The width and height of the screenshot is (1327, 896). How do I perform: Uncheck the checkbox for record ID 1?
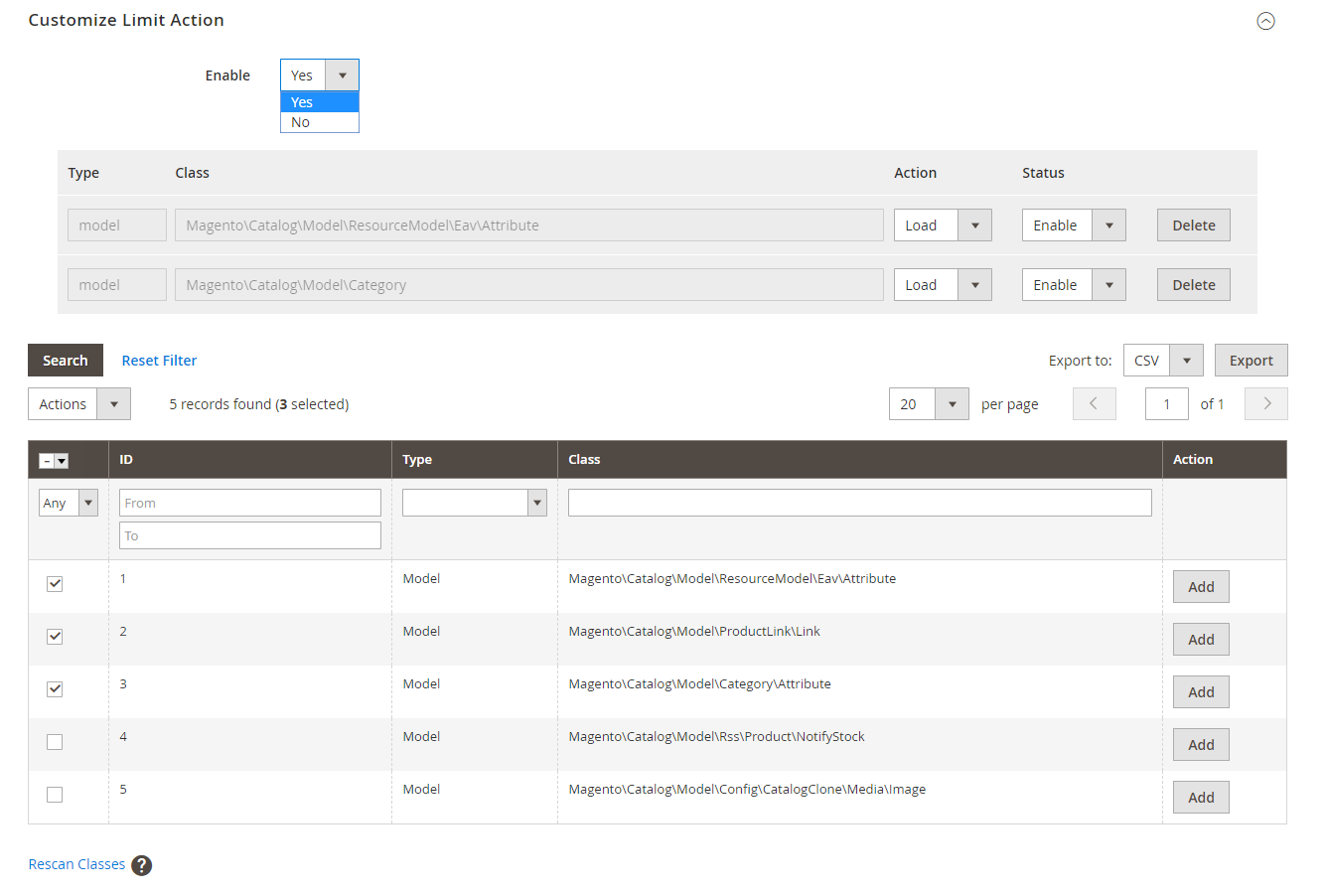pos(55,584)
